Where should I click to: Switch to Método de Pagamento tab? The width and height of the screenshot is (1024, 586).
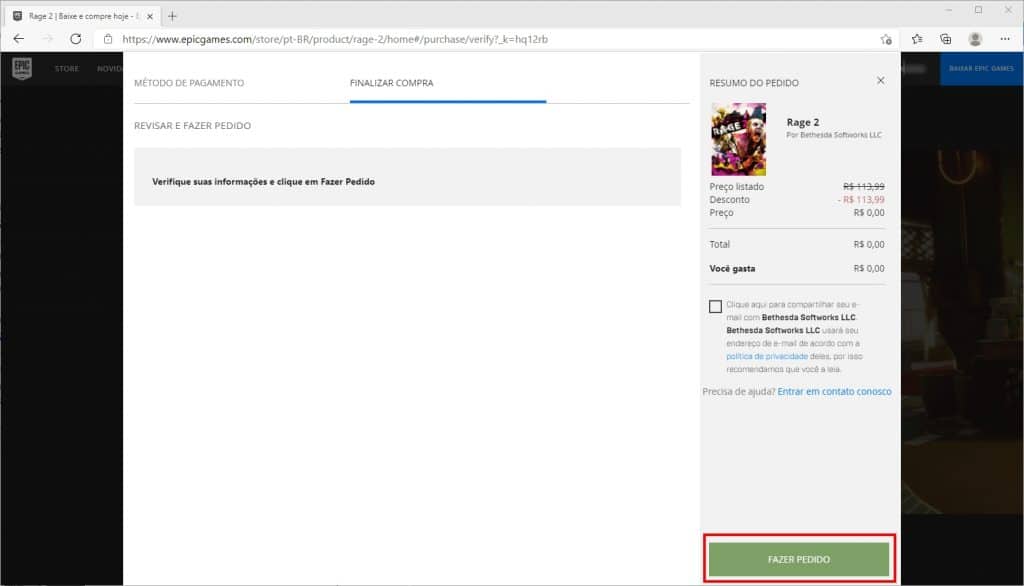tap(189, 83)
